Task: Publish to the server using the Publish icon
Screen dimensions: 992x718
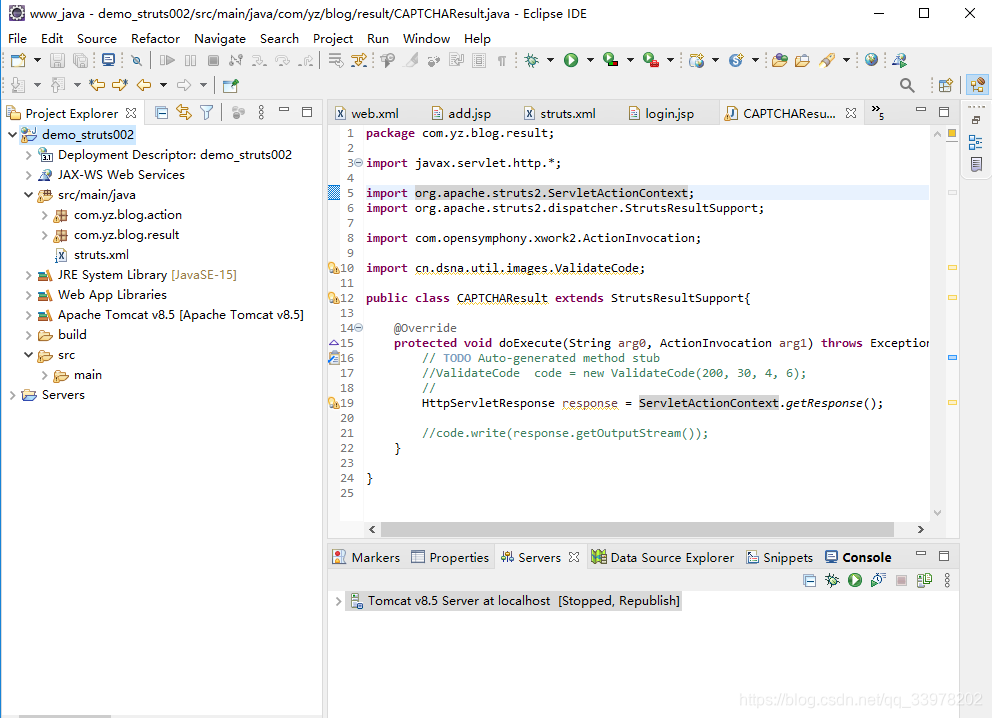Action: pyautogui.click(x=925, y=580)
